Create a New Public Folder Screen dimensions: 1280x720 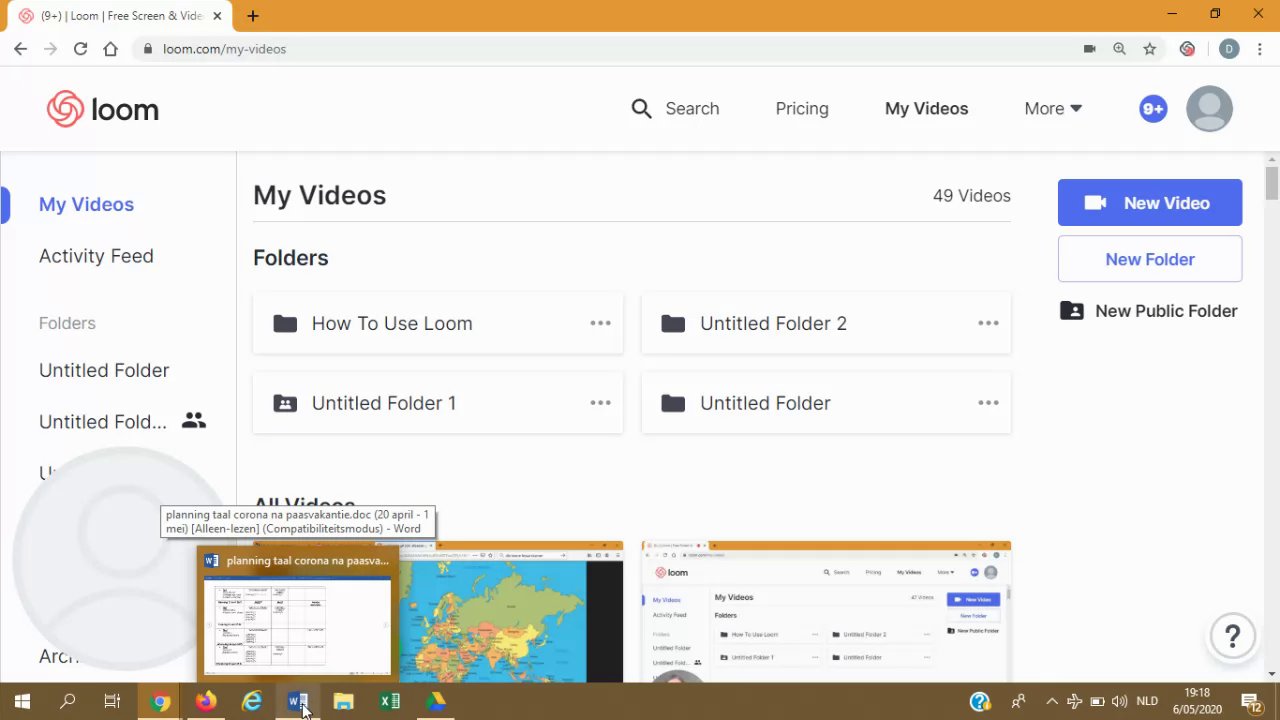1150,311
